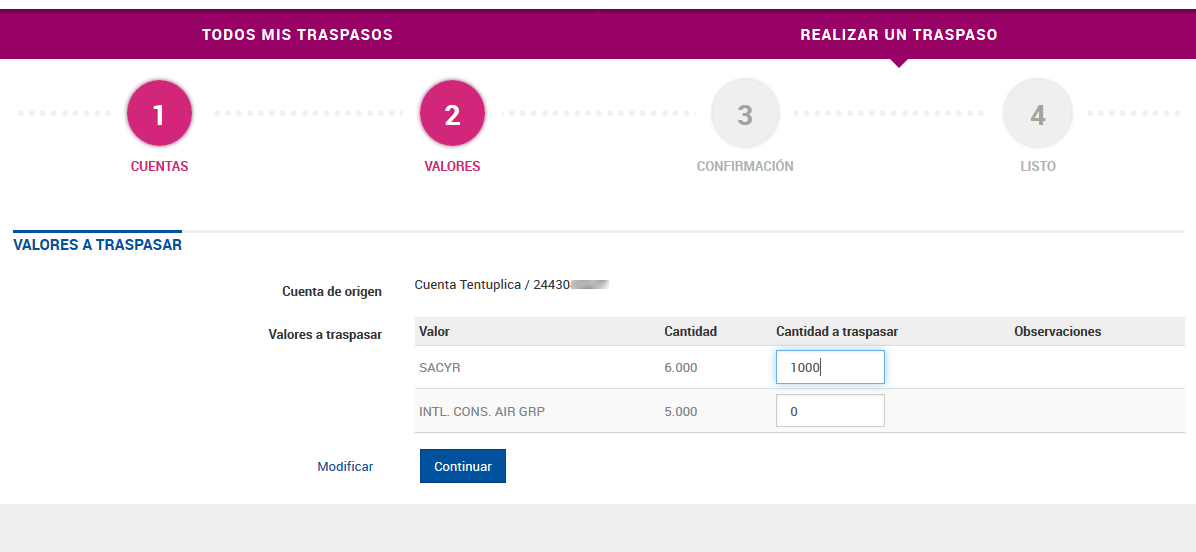Screen dimensions: 1196x552
Task: Click the Modificar link
Action: [346, 467]
